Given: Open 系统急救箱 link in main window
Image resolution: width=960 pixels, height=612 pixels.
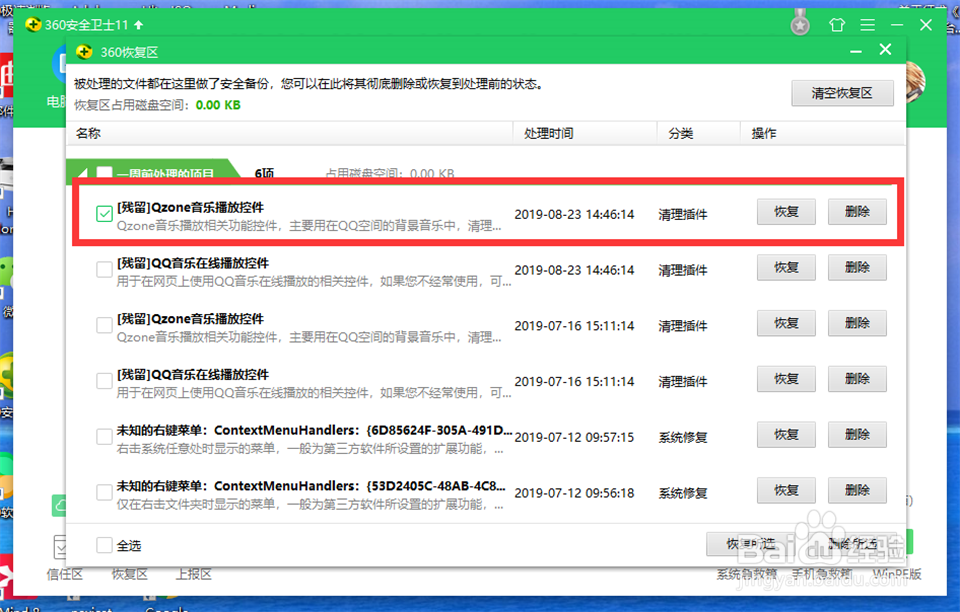Looking at the screenshot, I should tap(747, 574).
